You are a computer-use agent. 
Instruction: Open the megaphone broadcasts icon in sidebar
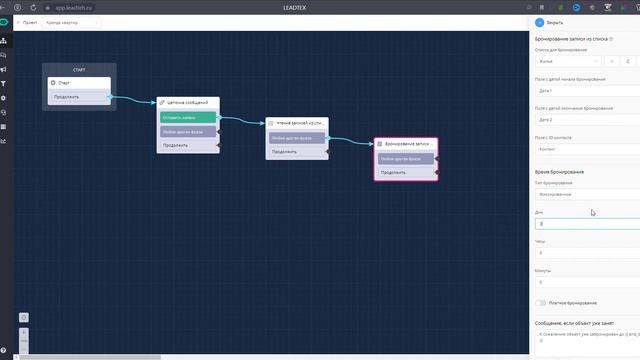tap(4, 69)
